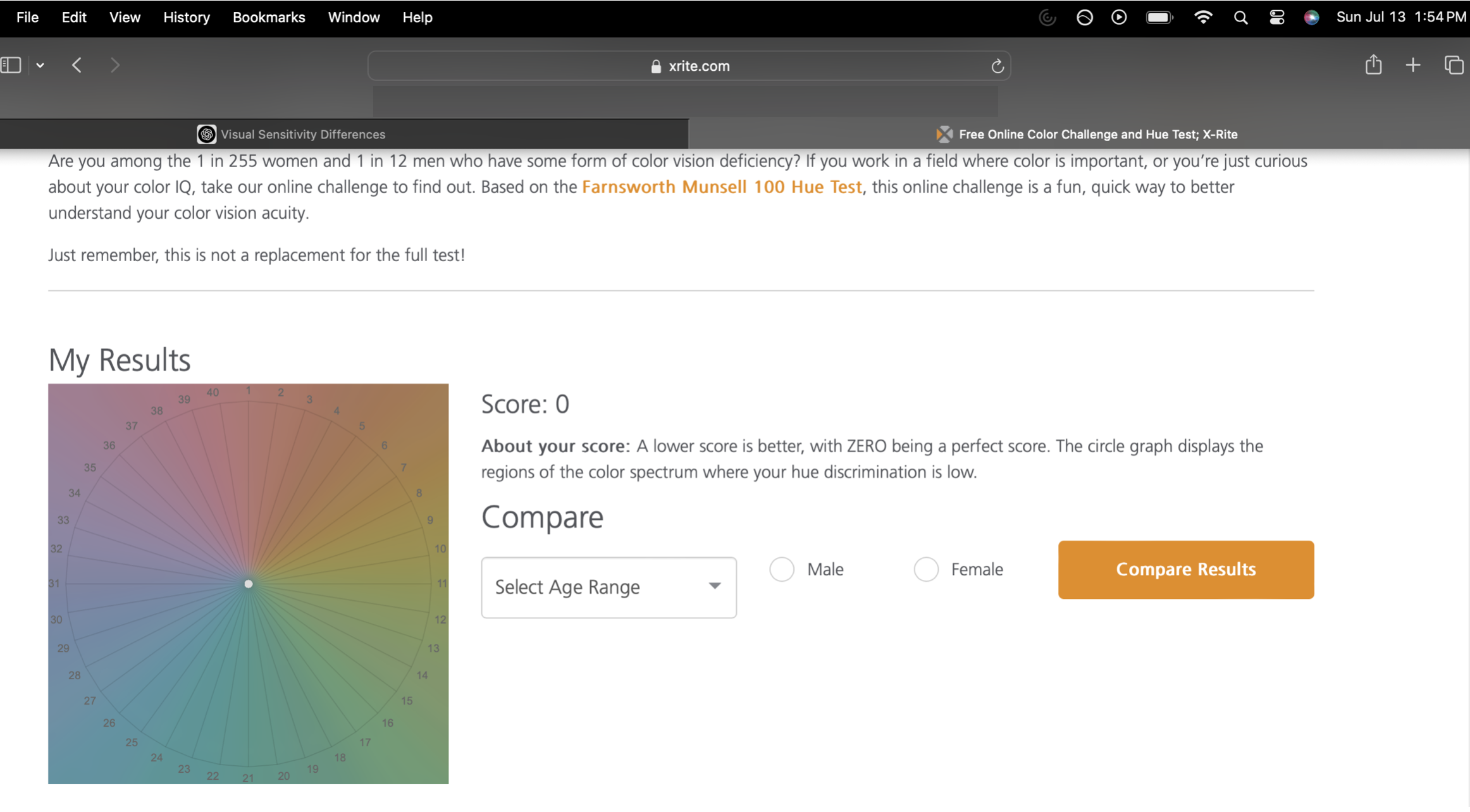
Task: Click the center dot of hue wheel
Action: coord(249,584)
